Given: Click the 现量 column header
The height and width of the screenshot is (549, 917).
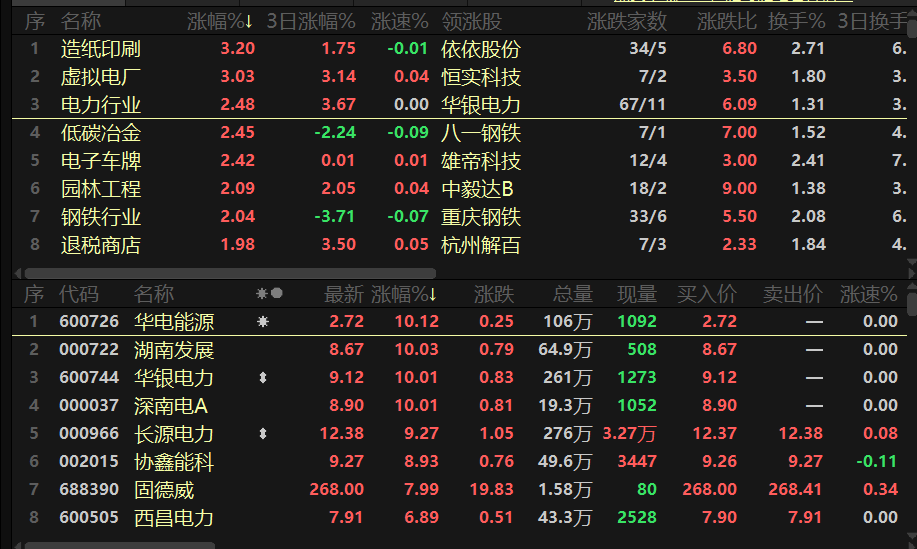Looking at the screenshot, I should click(637, 294).
